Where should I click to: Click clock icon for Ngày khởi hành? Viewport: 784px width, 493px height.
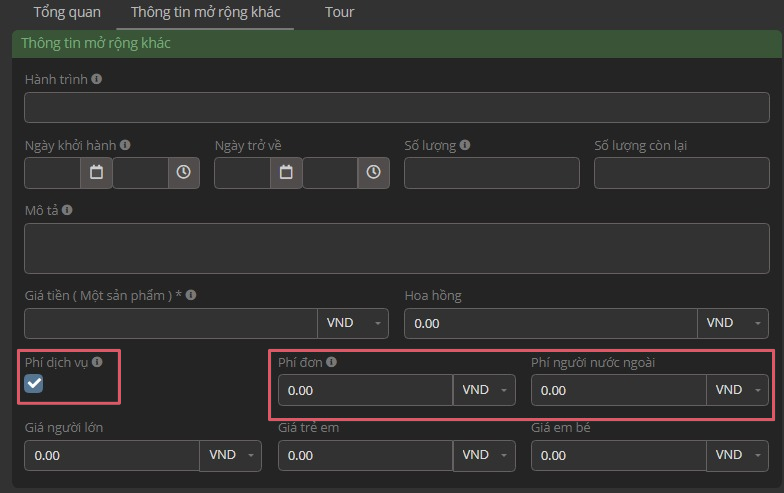(x=183, y=172)
